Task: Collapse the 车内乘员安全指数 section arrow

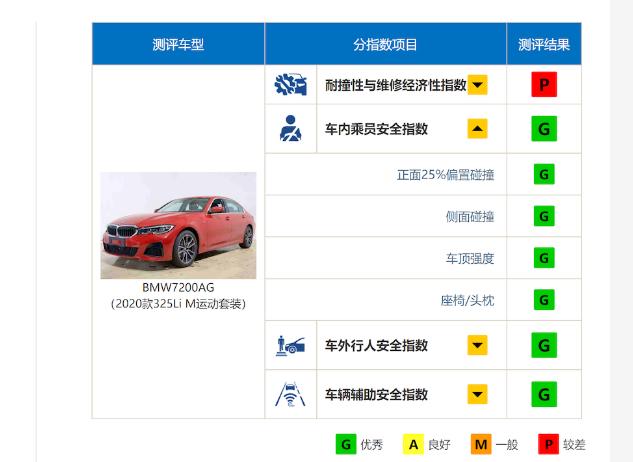Action: (x=477, y=129)
